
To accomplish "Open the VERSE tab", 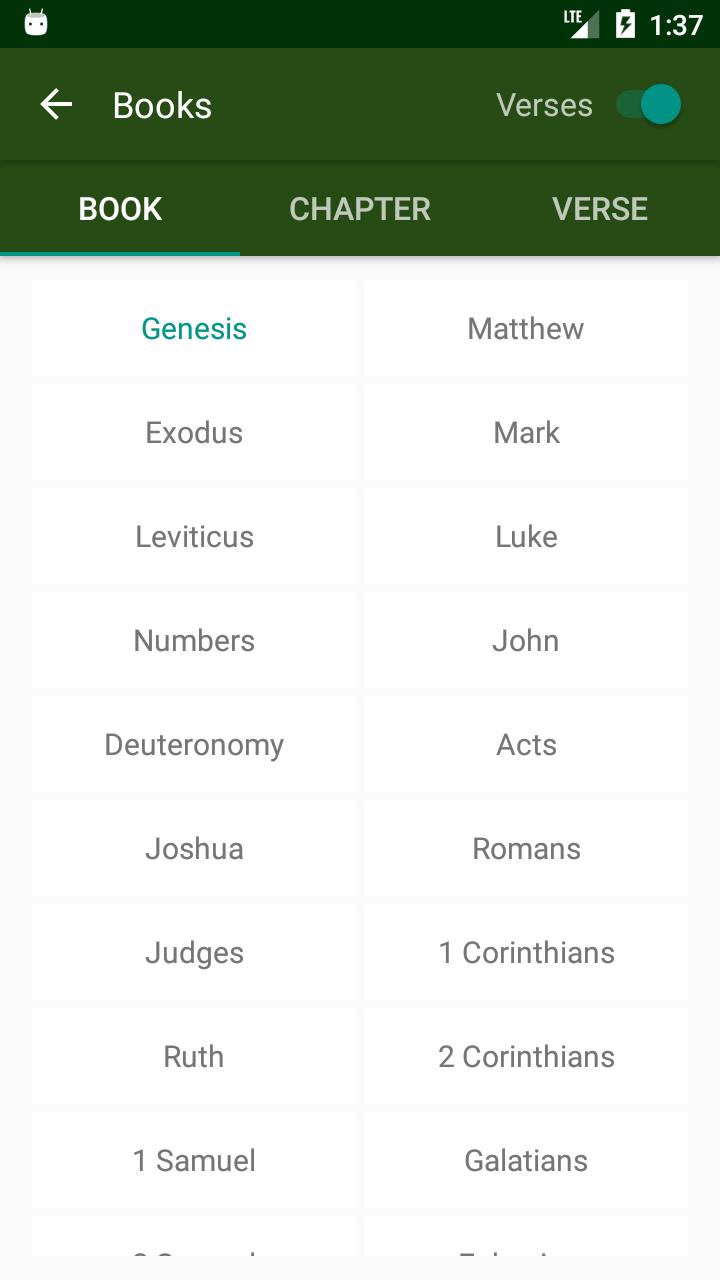I will tap(600, 209).
